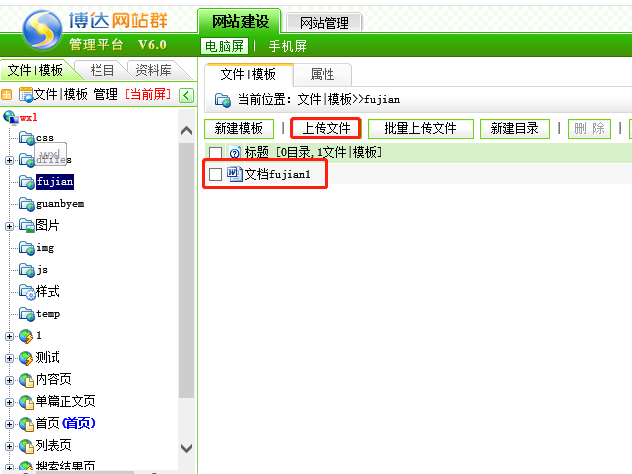The width and height of the screenshot is (632, 474).
Task: Toggle the select-all checkbox in 标题 header
Action: (x=215, y=153)
